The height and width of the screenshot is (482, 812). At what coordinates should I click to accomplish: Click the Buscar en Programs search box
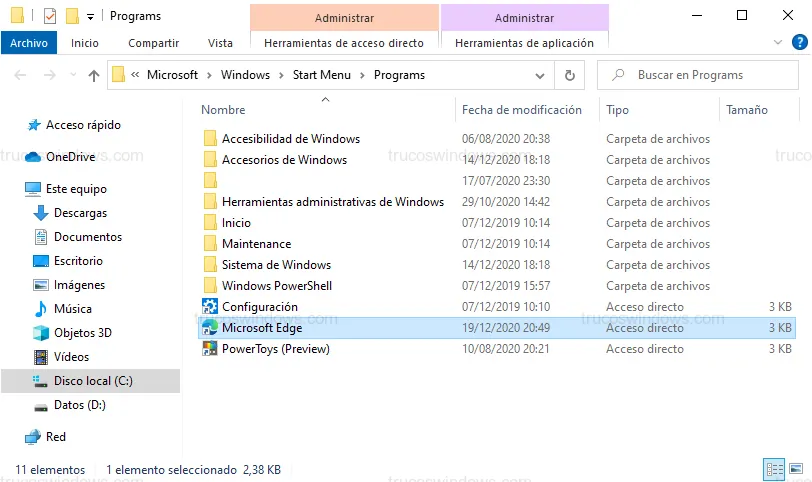[700, 75]
